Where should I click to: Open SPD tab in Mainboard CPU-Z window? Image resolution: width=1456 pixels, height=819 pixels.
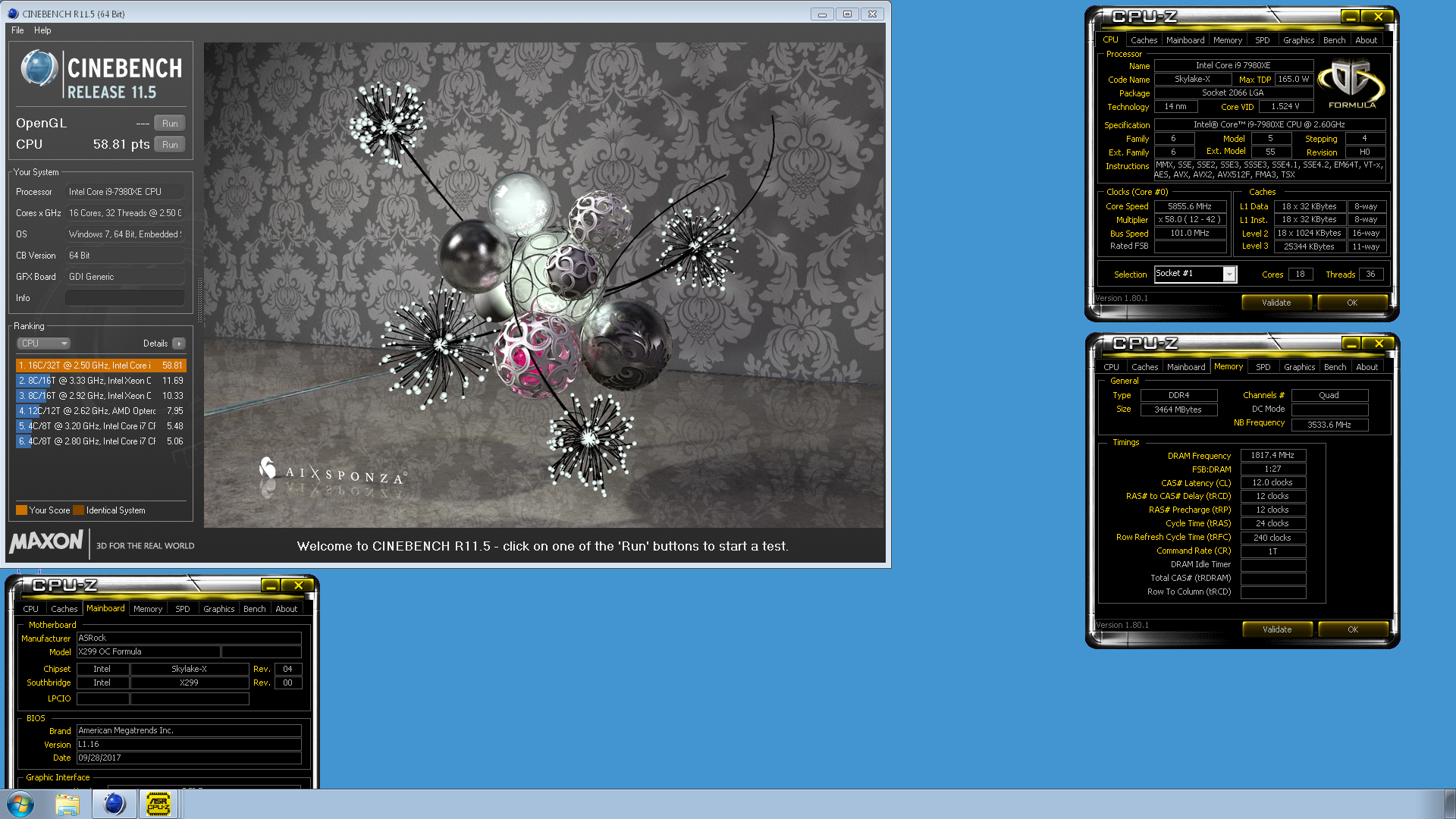pos(183,609)
